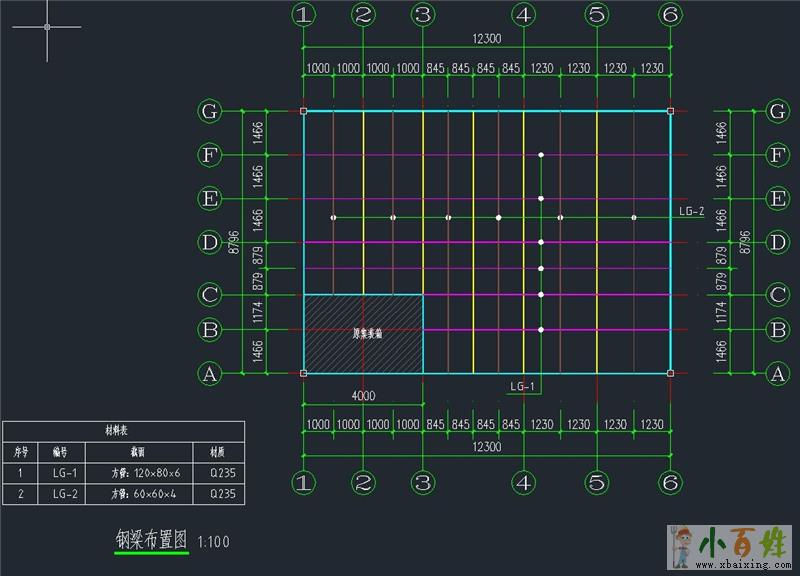The width and height of the screenshot is (800, 576).
Task: Select the LG-1 beam label below the plan
Action: pos(523,386)
